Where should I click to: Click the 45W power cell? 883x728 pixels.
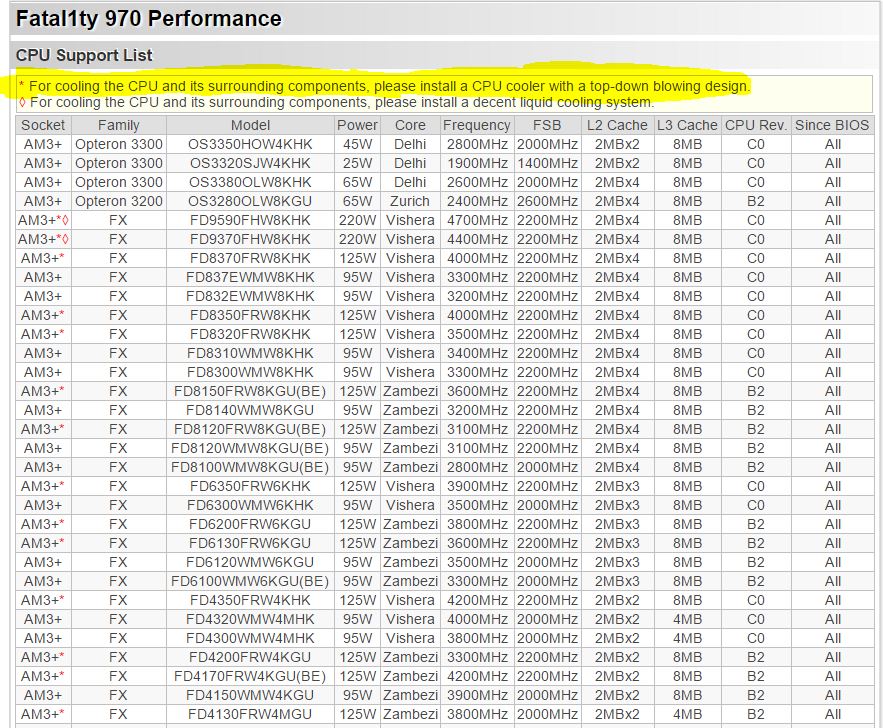tap(357, 144)
